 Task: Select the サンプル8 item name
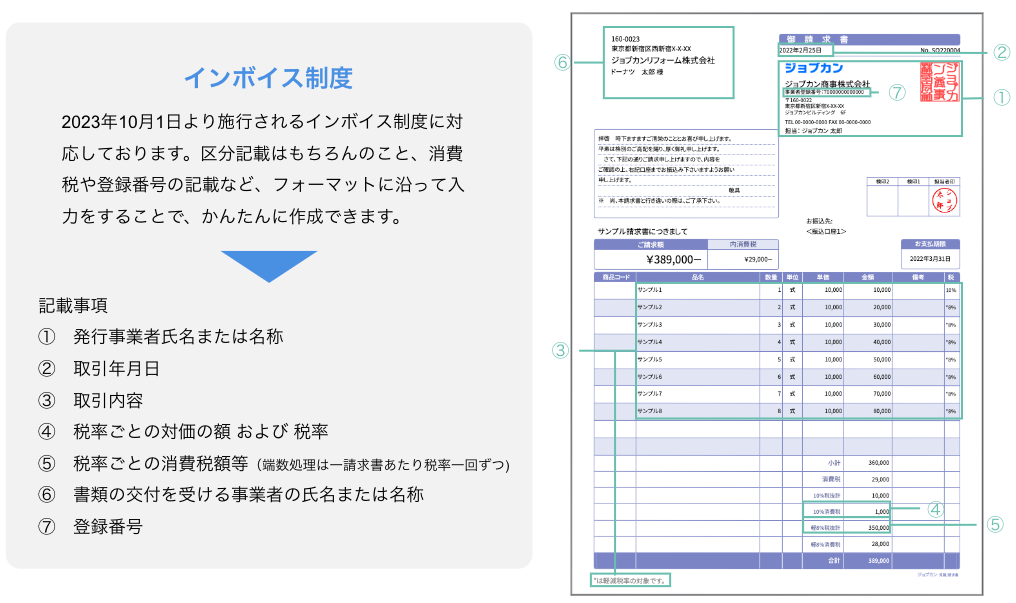pyautogui.click(x=649, y=411)
